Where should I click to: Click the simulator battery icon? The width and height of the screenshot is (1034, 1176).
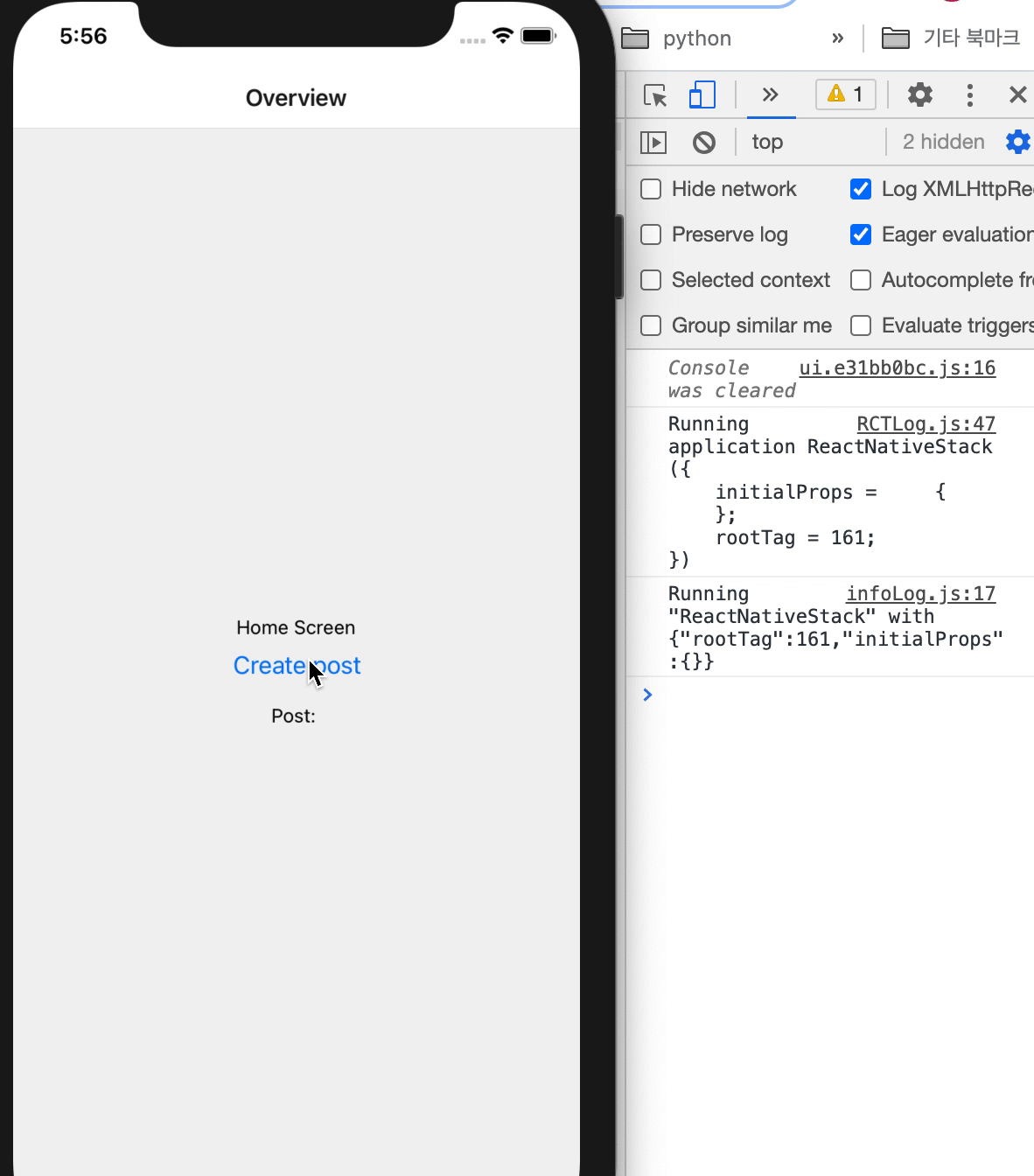click(538, 36)
